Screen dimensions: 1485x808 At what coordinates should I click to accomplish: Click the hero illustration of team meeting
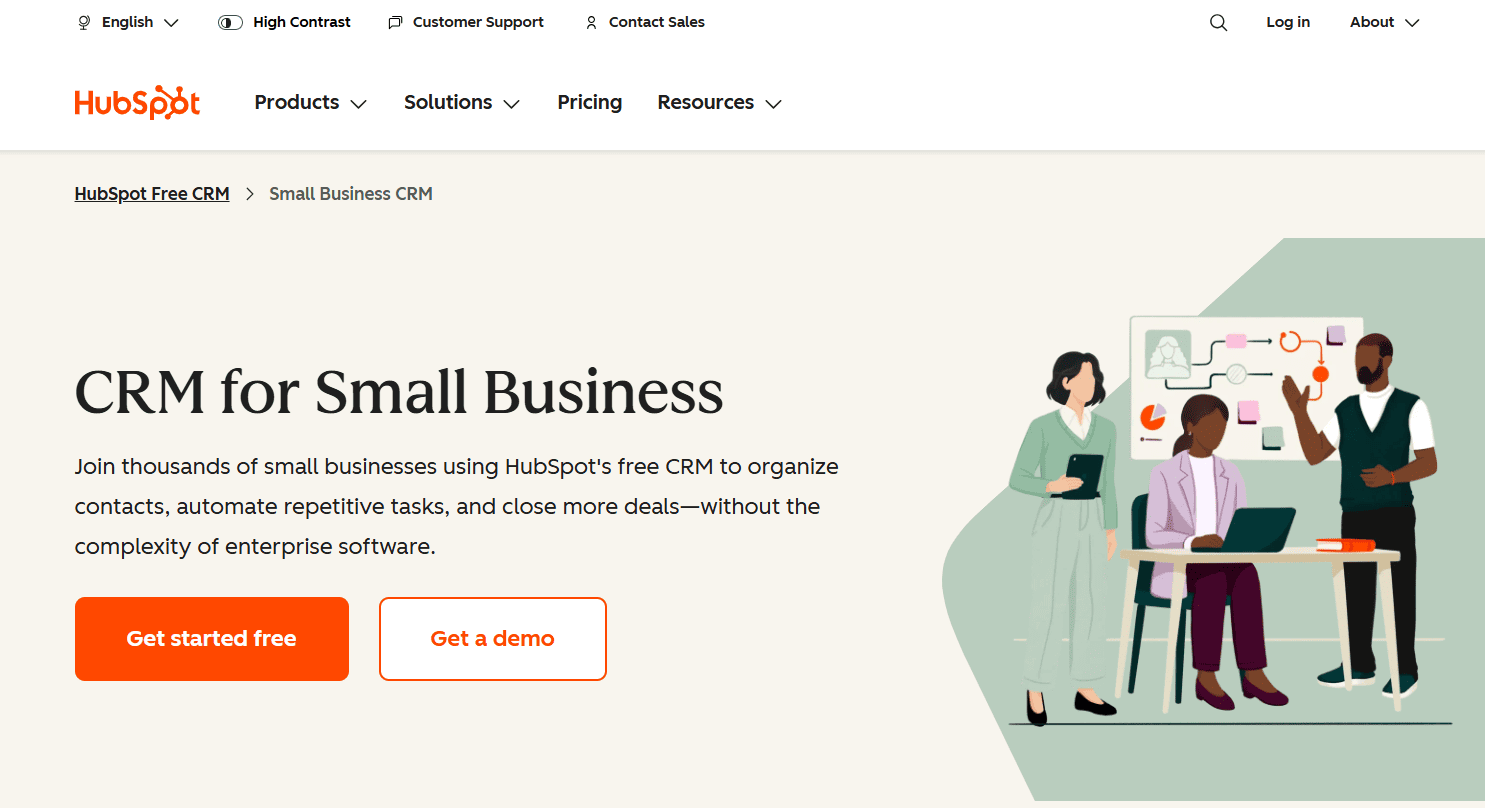1213,519
